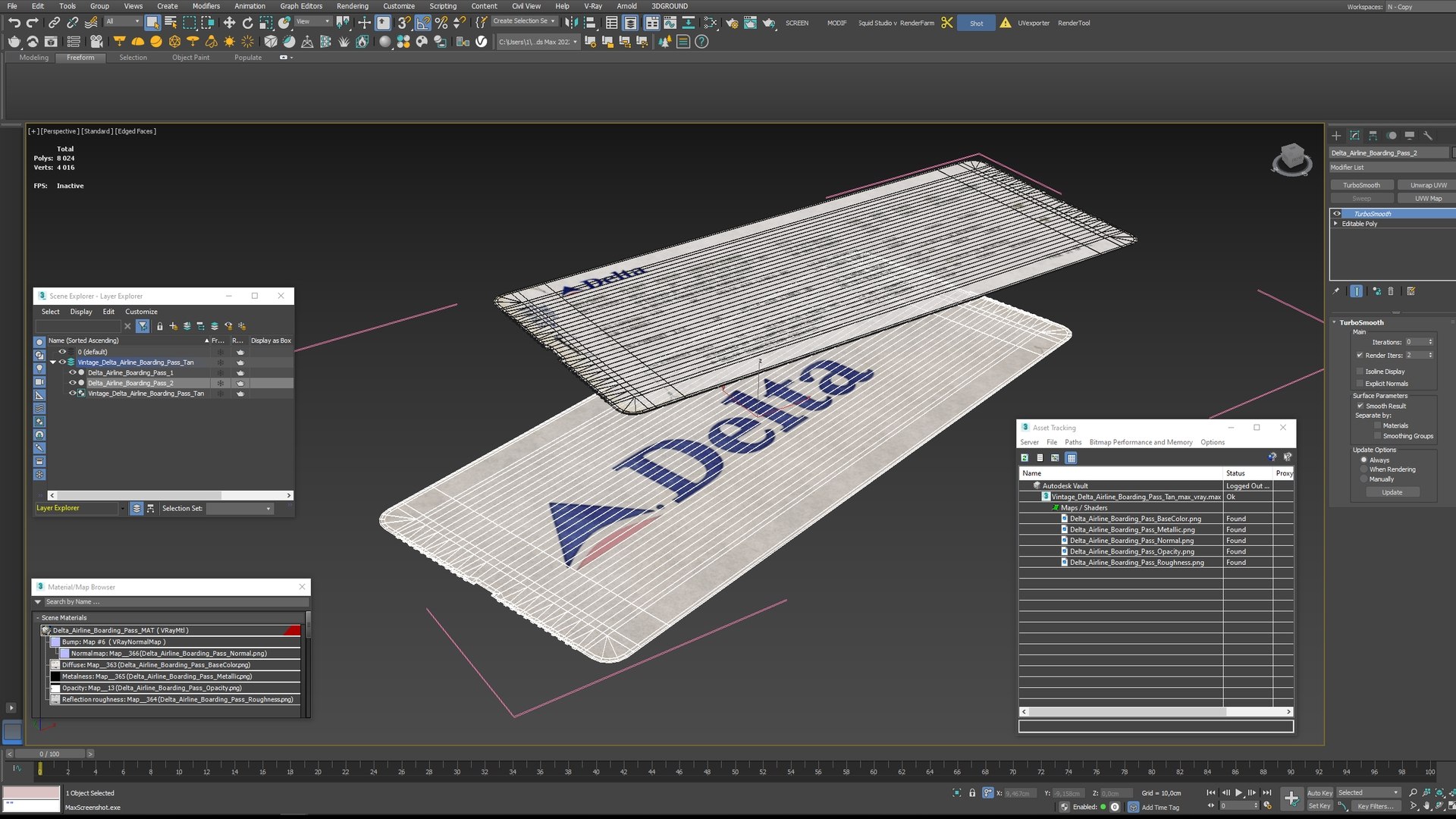Open the Modify tab in command panel
Viewport: 1456px width, 819px height.
coord(1354,136)
